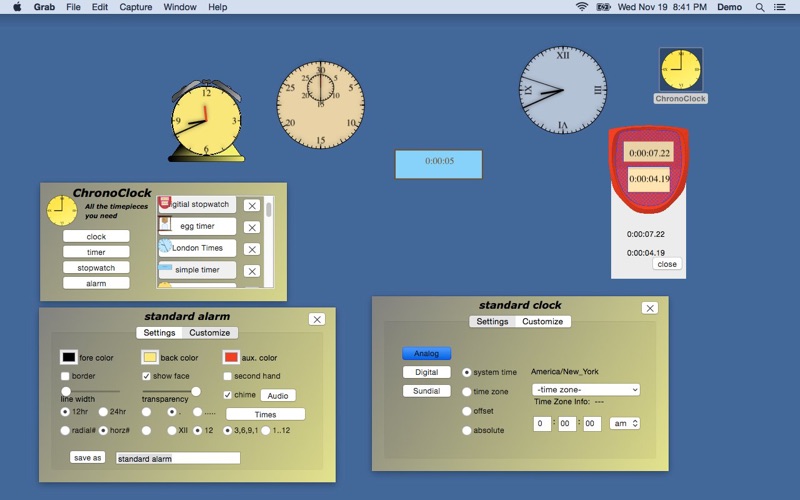The image size is (800, 500).
Task: Click the stopwatch button in ChronoClock
Action: (x=96, y=267)
